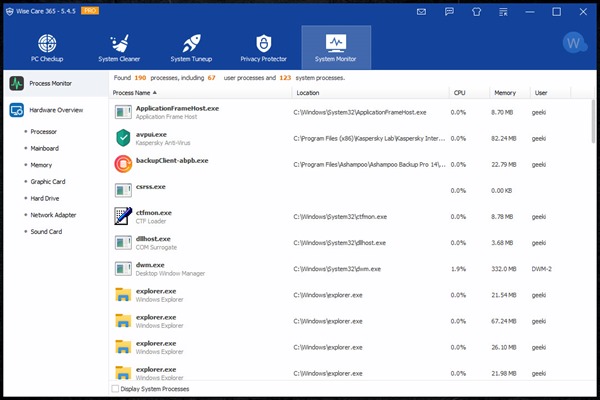The width and height of the screenshot is (600, 400).
Task: Click the skin shirt icon
Action: pyautogui.click(x=475, y=12)
